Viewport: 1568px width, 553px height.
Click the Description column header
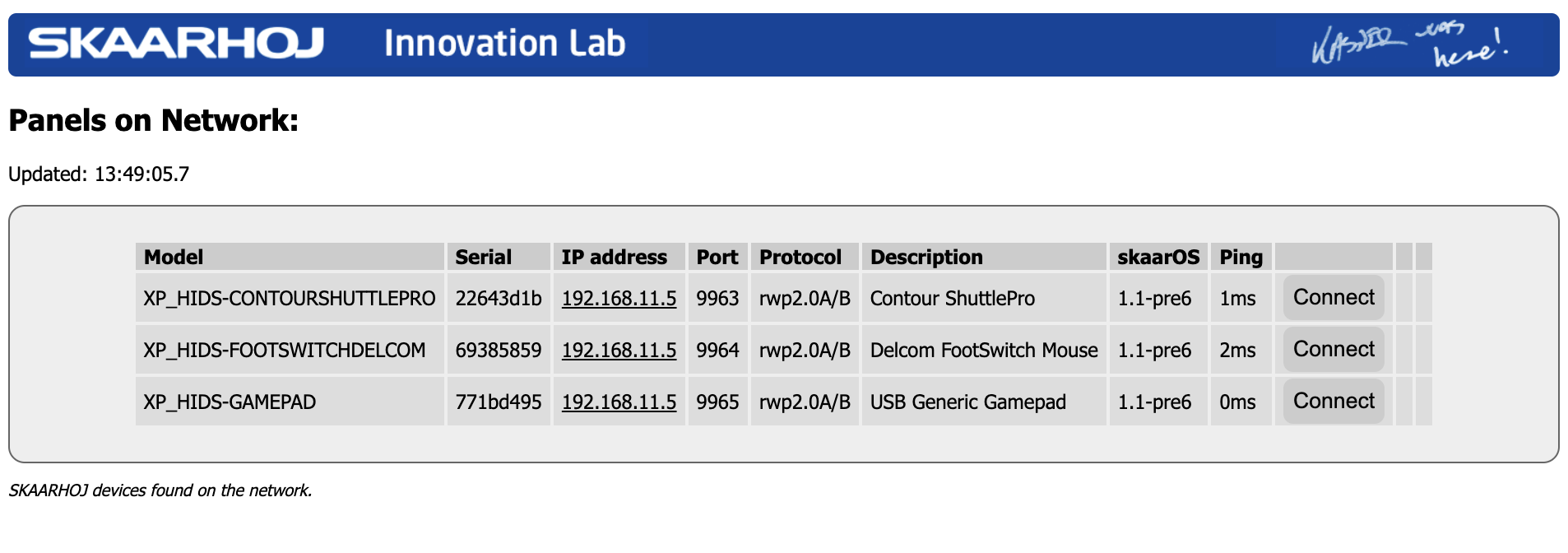[x=984, y=257]
